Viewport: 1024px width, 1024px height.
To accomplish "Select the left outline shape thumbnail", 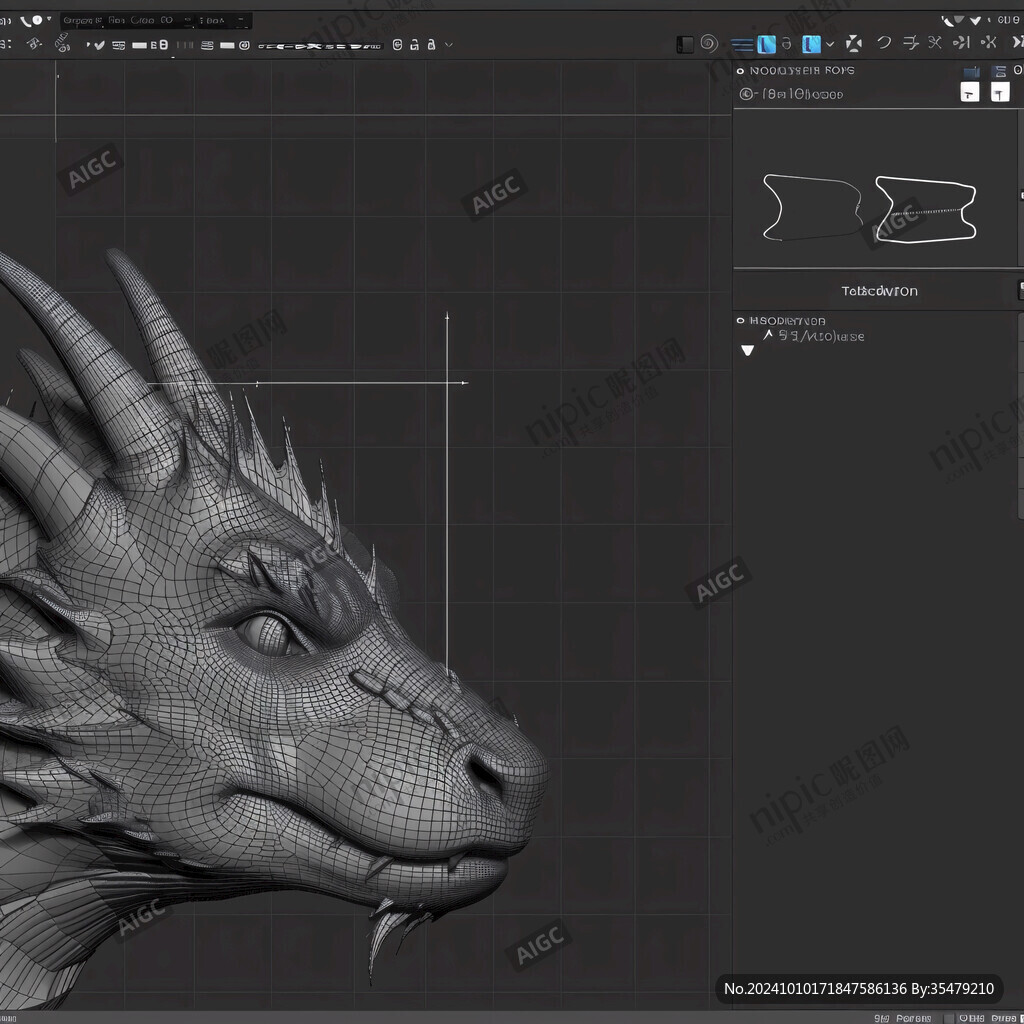I will tap(812, 207).
